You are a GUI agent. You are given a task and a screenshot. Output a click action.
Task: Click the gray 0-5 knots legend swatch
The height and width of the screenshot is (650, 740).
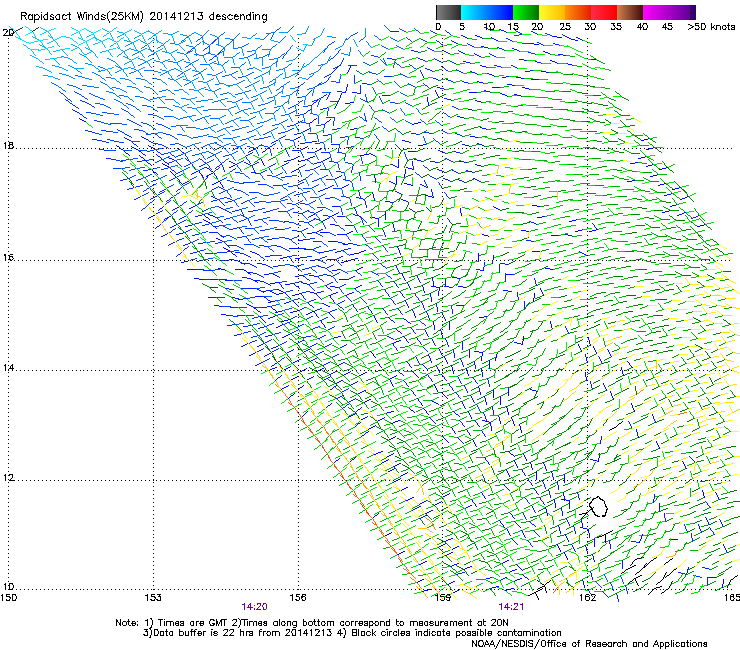click(x=448, y=12)
